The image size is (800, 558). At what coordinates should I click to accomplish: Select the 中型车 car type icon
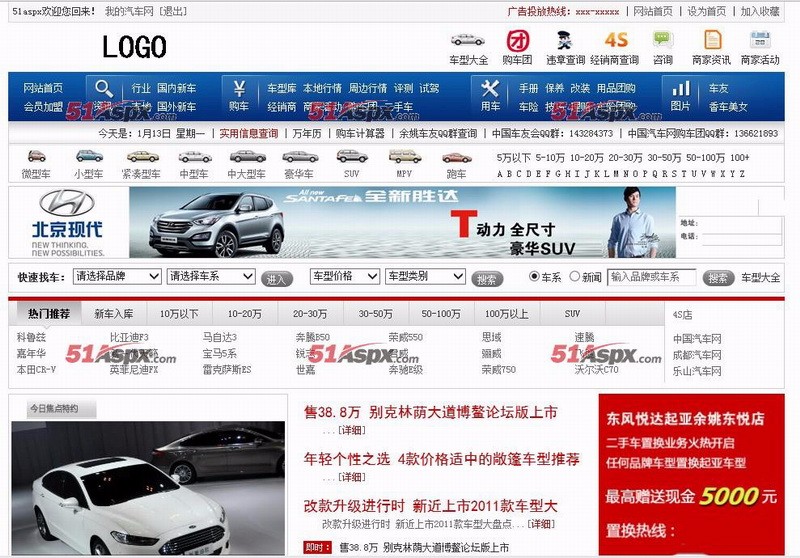[195, 157]
